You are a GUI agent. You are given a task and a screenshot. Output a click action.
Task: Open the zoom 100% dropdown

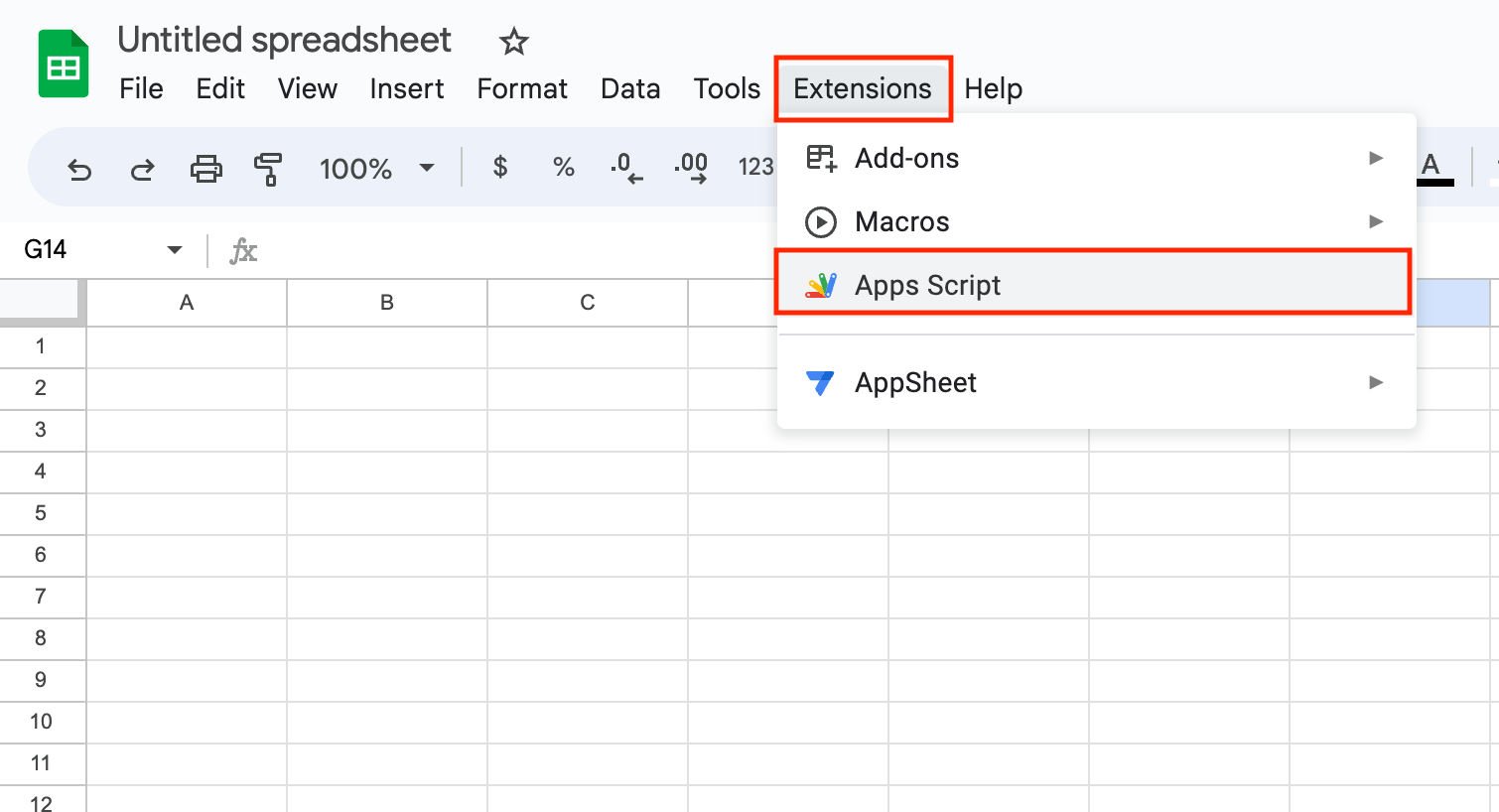click(377, 169)
